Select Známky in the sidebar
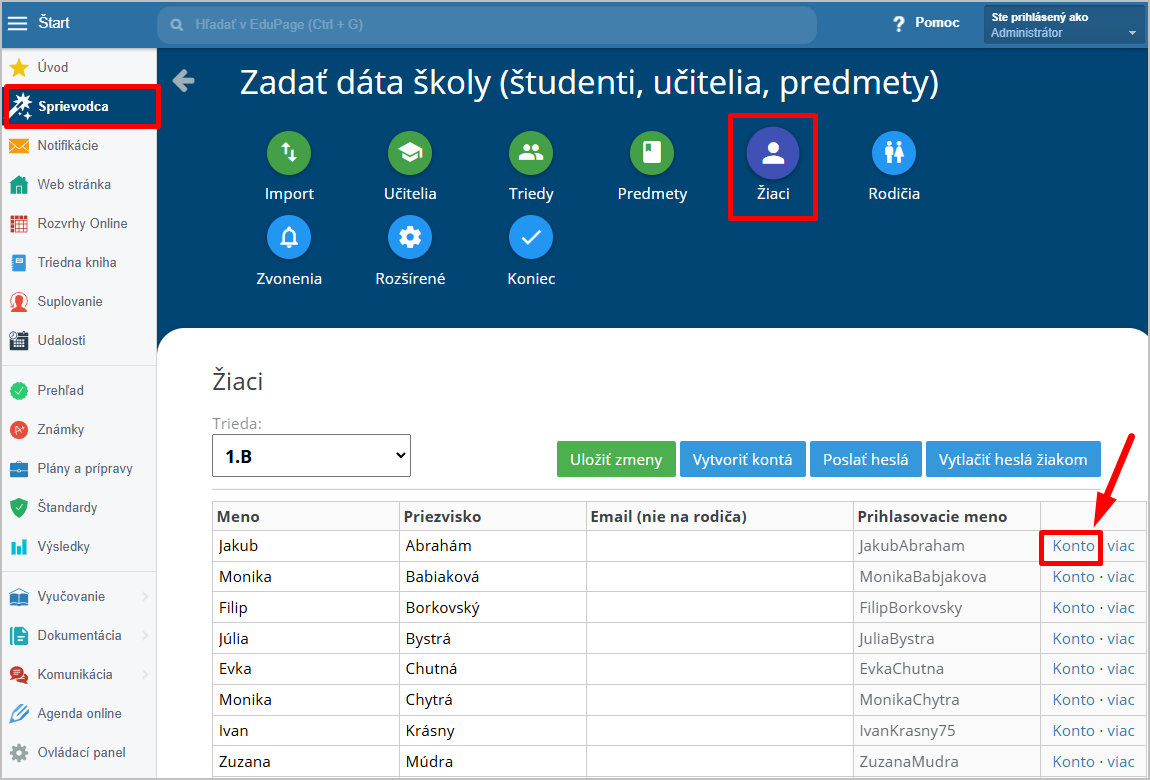Screen dimensions: 1150x780 pos(60,430)
